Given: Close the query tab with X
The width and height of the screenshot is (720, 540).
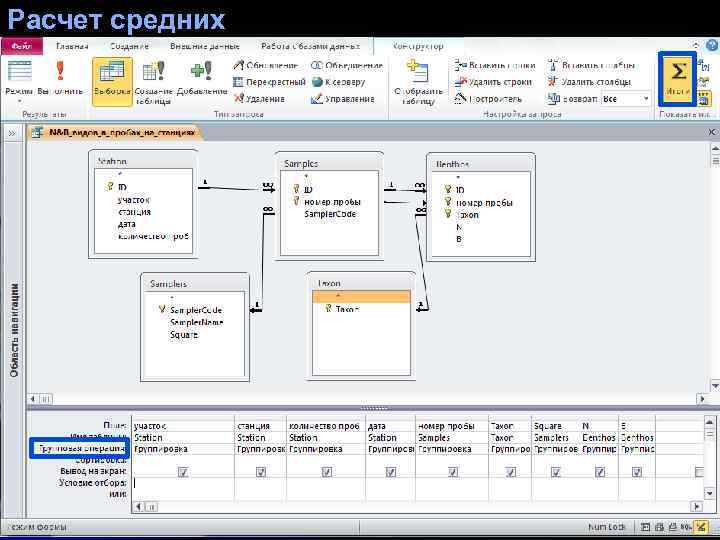Looking at the screenshot, I should point(712,132).
